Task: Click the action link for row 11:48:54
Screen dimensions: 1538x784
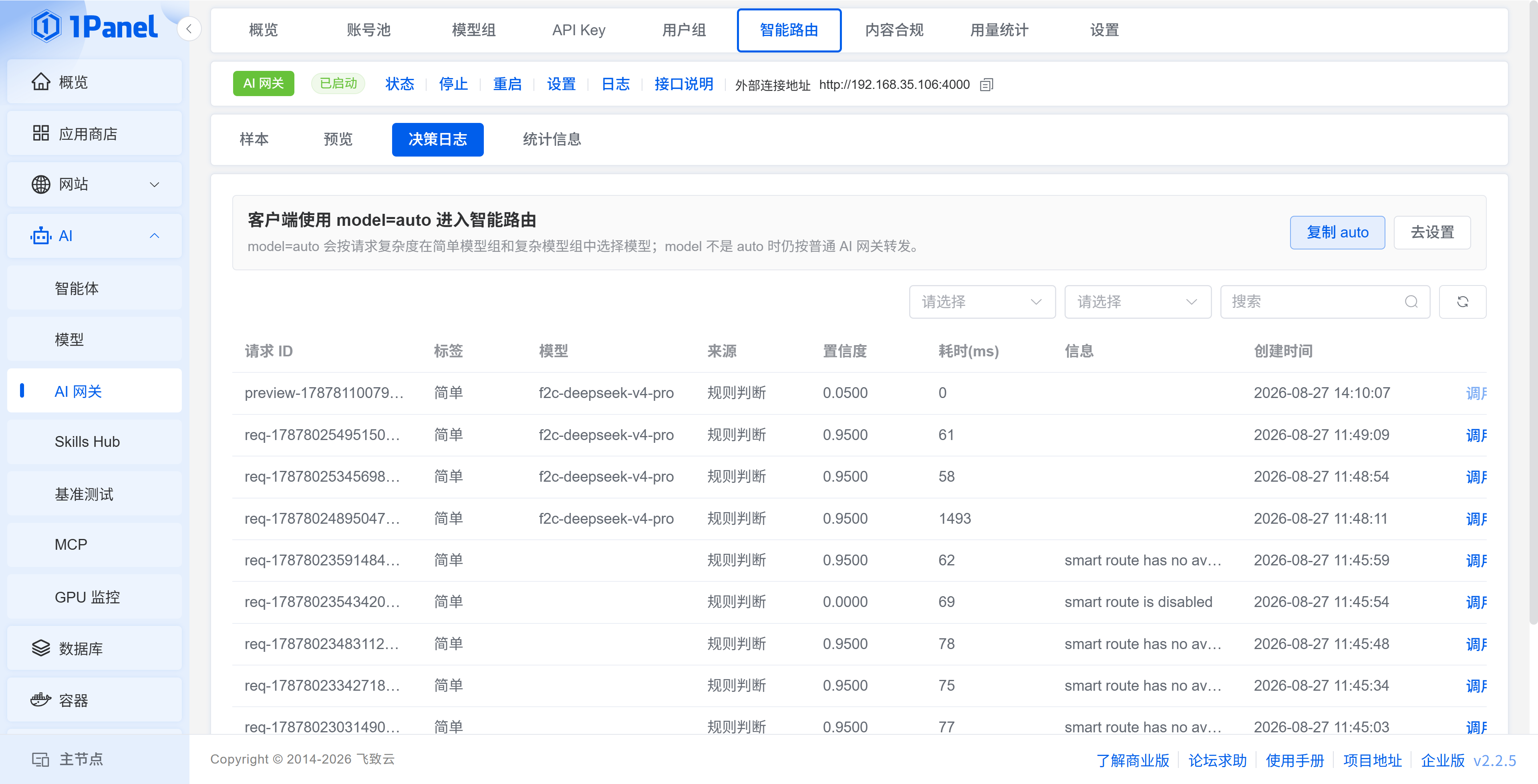Action: [1476, 476]
